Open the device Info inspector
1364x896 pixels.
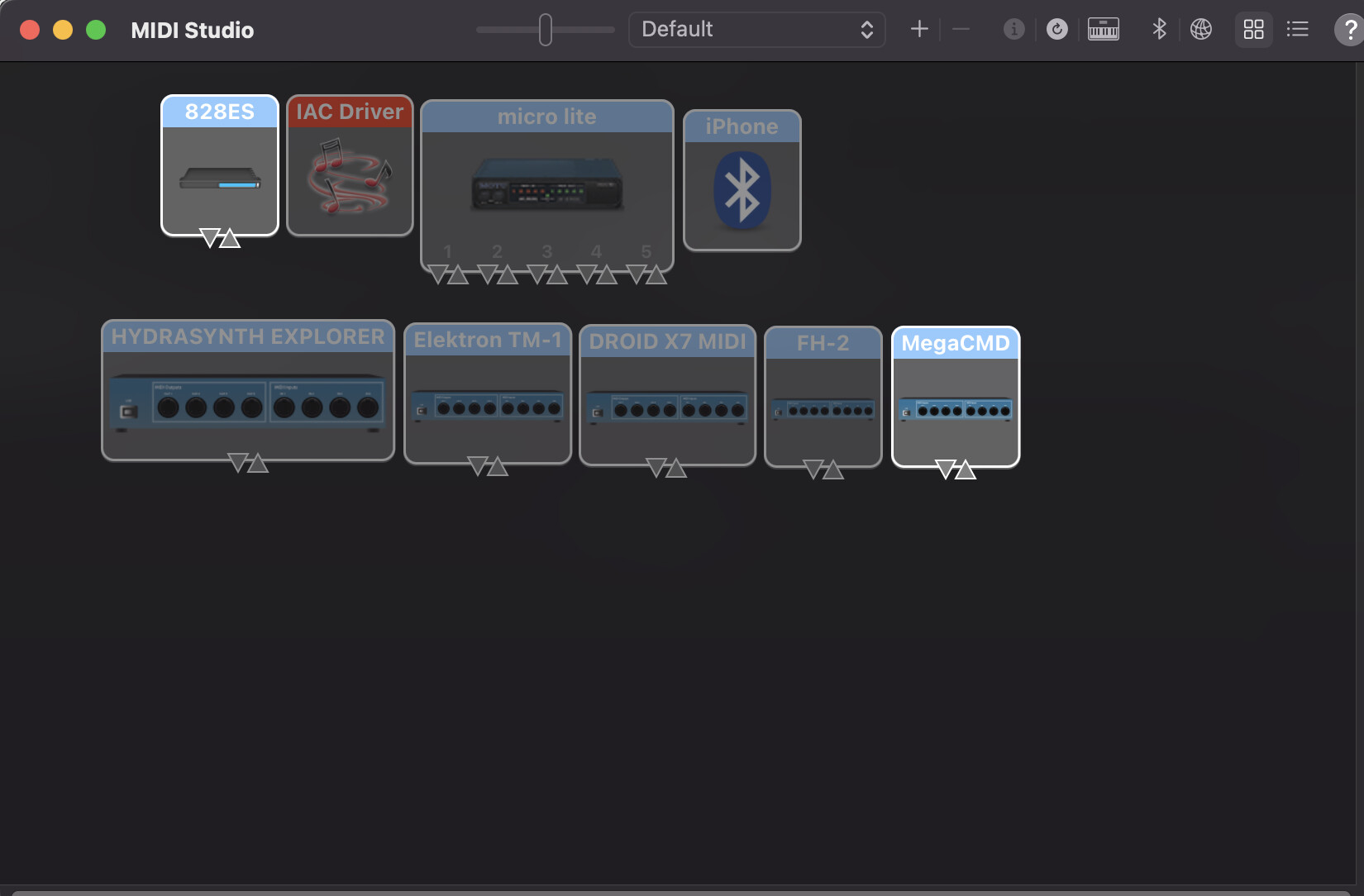click(1013, 30)
